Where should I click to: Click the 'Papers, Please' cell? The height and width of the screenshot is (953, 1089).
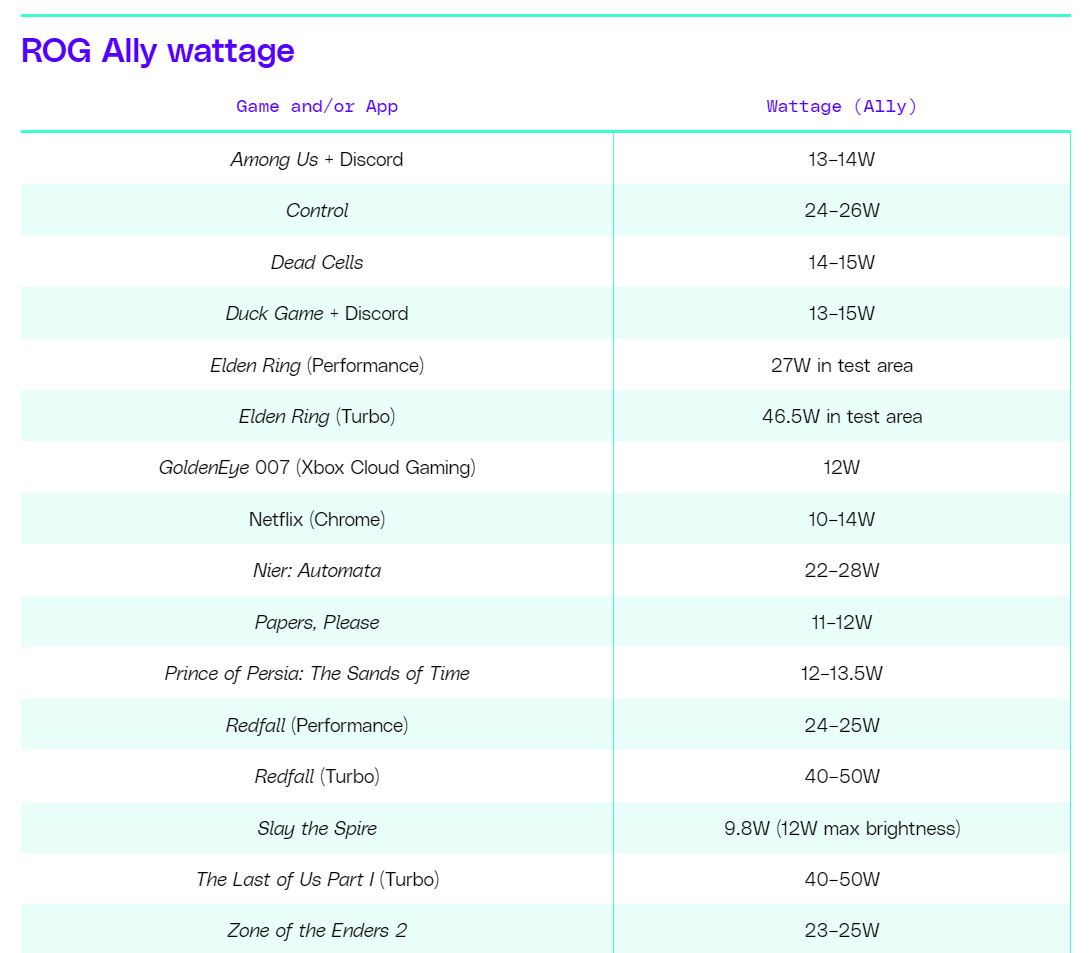pyautogui.click(x=317, y=622)
